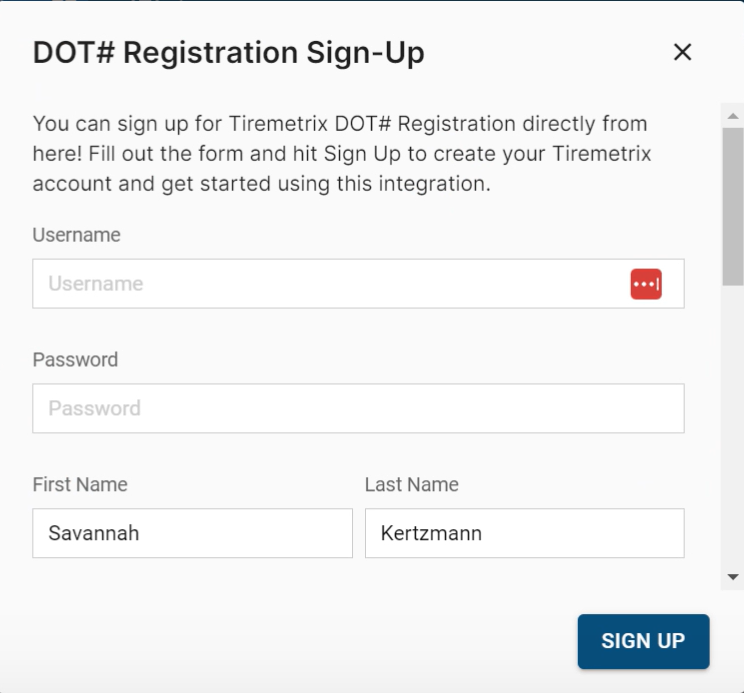Focus the Username input field

point(358,284)
